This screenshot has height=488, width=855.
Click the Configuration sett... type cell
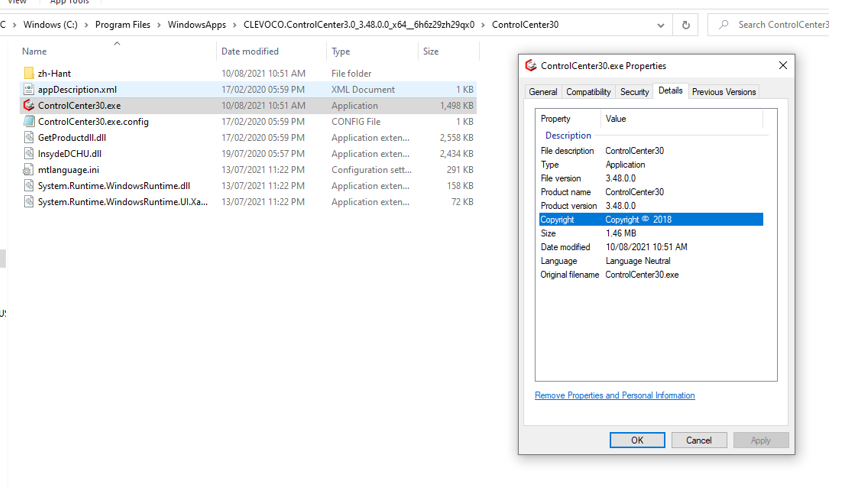point(371,170)
